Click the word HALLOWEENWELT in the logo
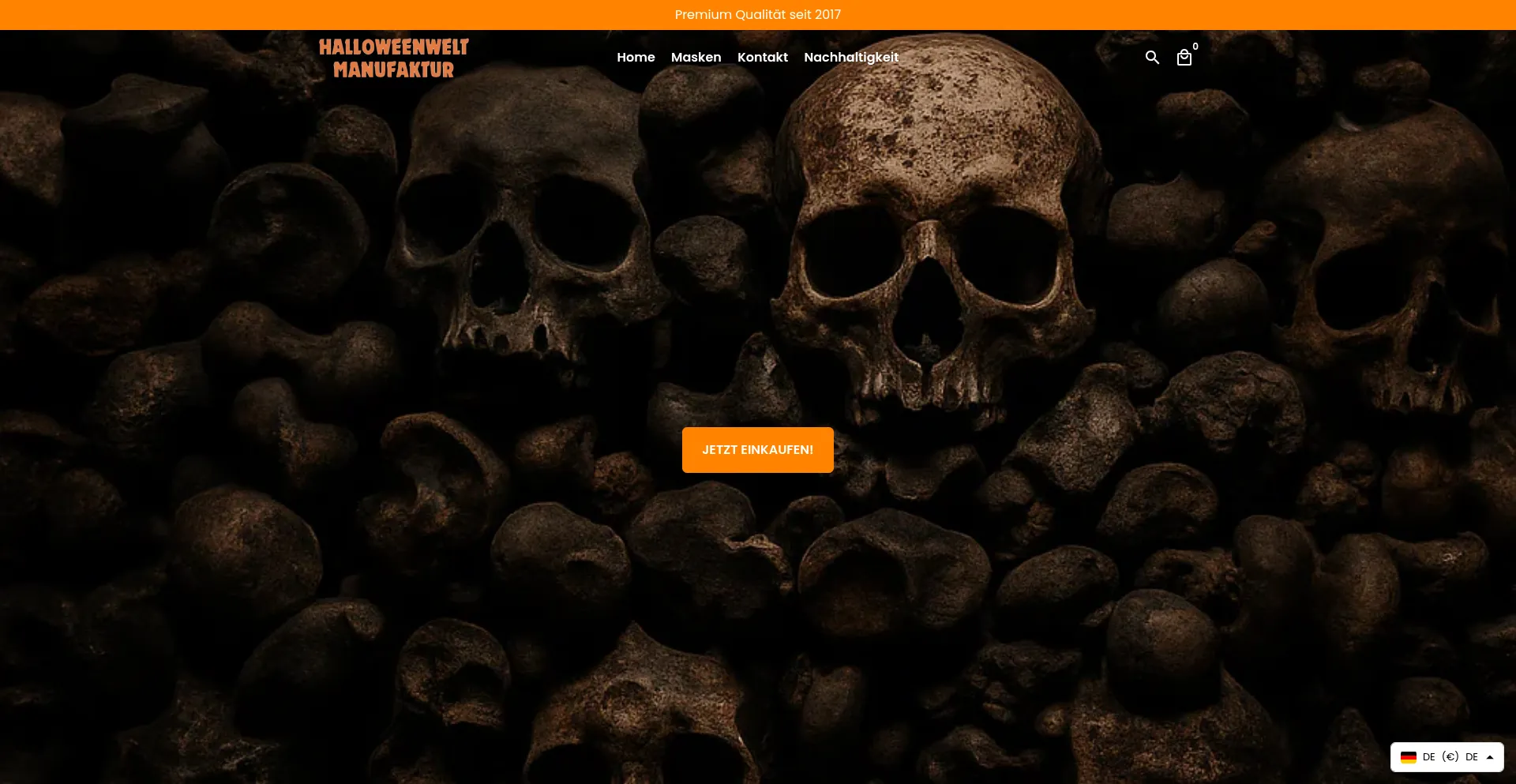 coord(393,47)
